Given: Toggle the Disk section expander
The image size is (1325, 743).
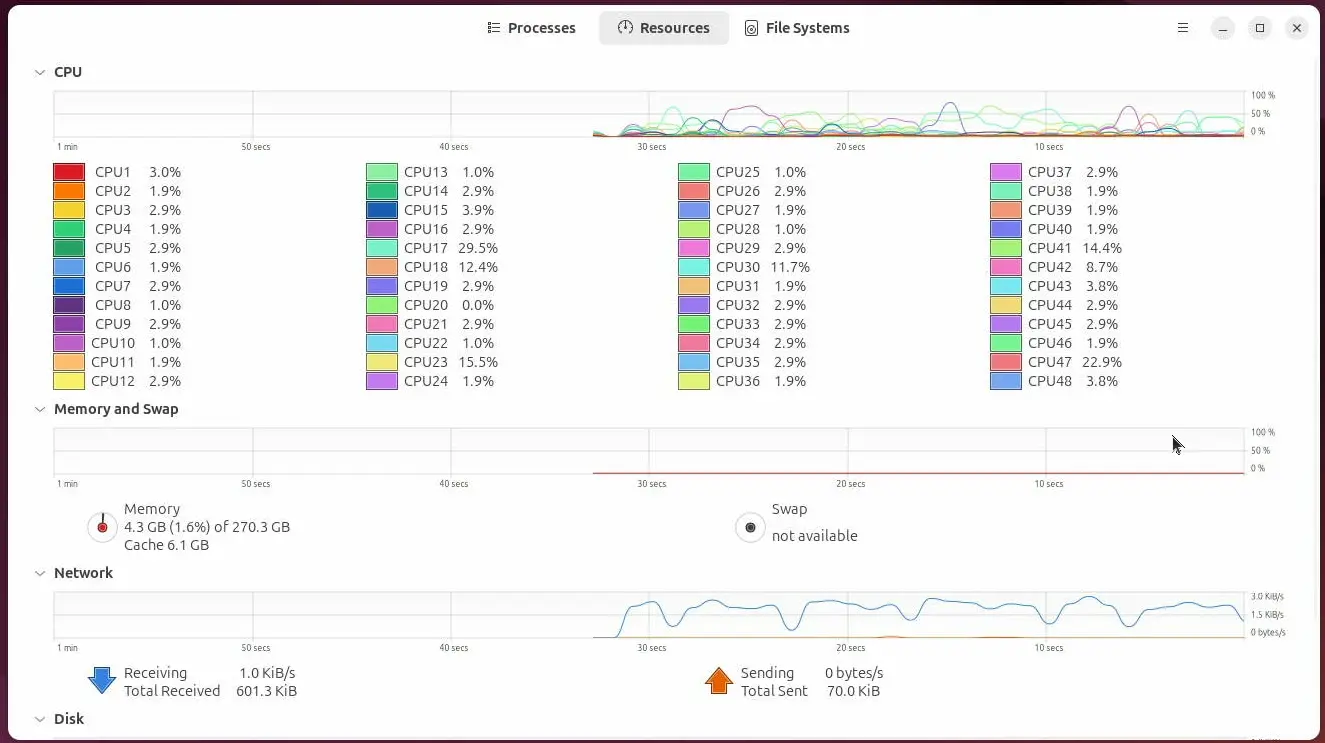Looking at the screenshot, I should click(x=40, y=719).
